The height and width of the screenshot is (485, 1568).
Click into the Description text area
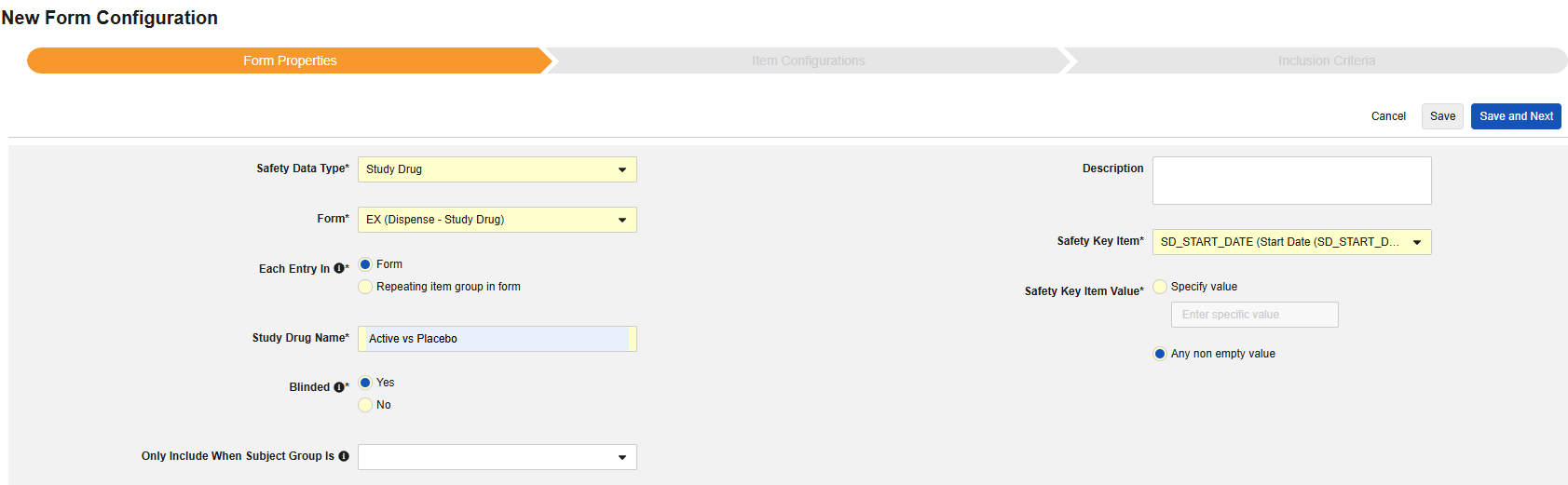(x=1291, y=181)
